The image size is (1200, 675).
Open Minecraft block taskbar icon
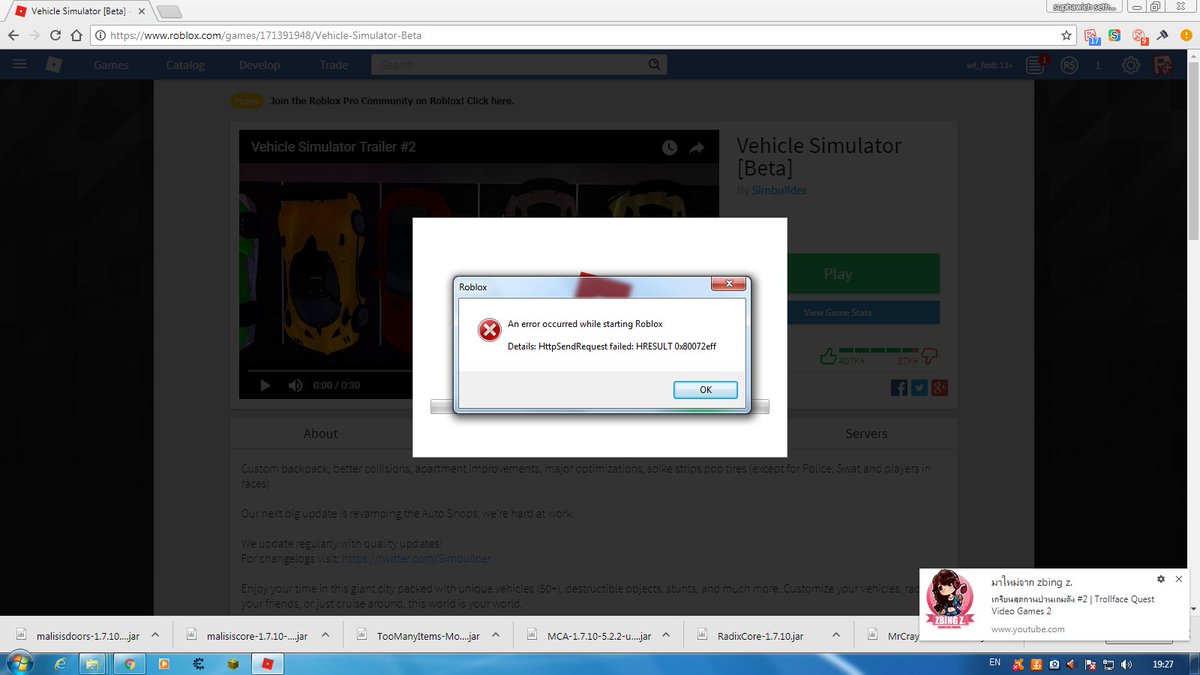233,663
